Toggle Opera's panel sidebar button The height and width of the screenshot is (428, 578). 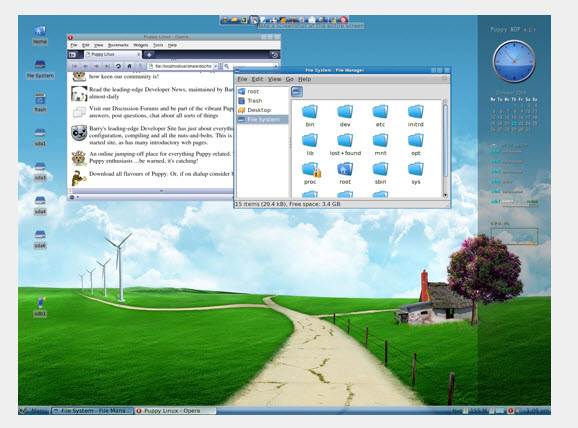pos(73,55)
